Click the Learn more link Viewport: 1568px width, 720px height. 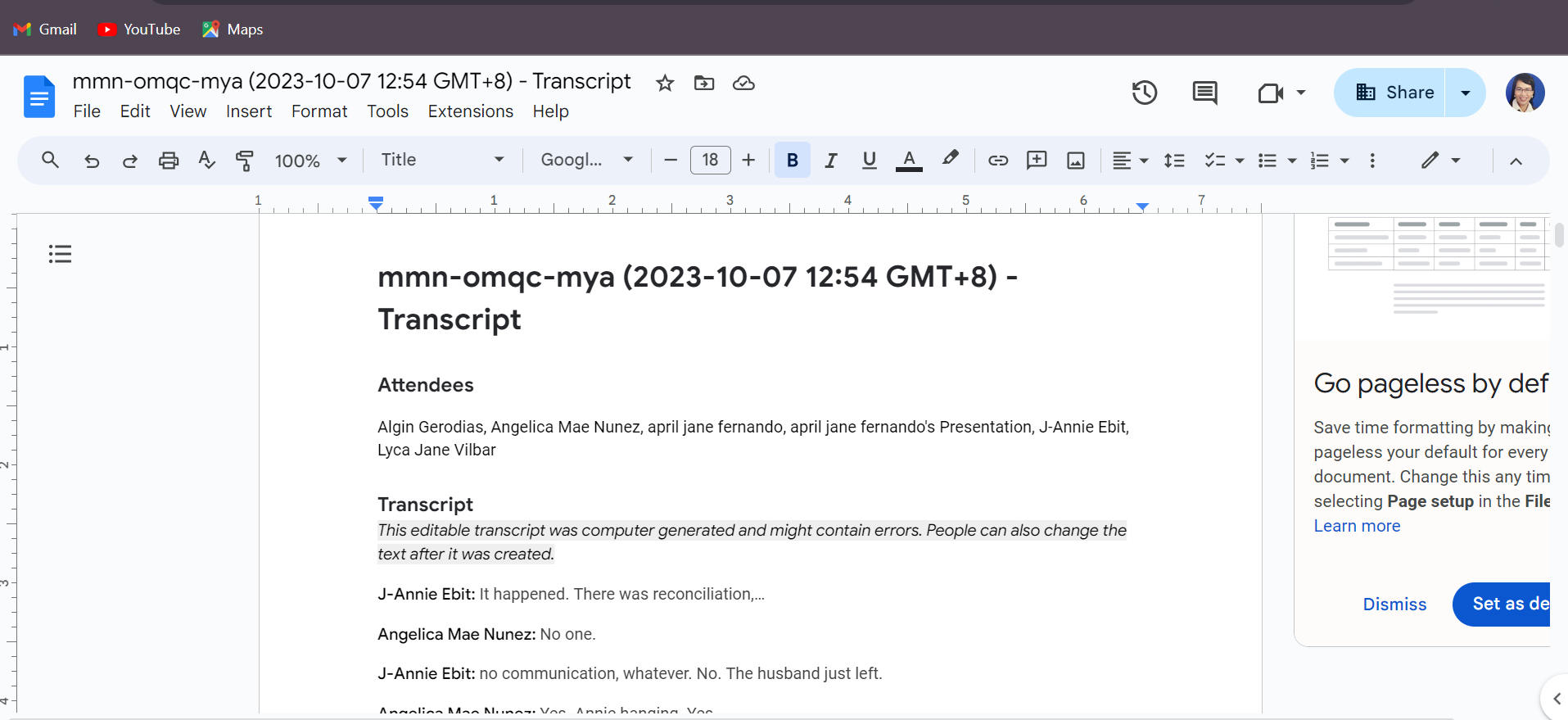[x=1357, y=526]
